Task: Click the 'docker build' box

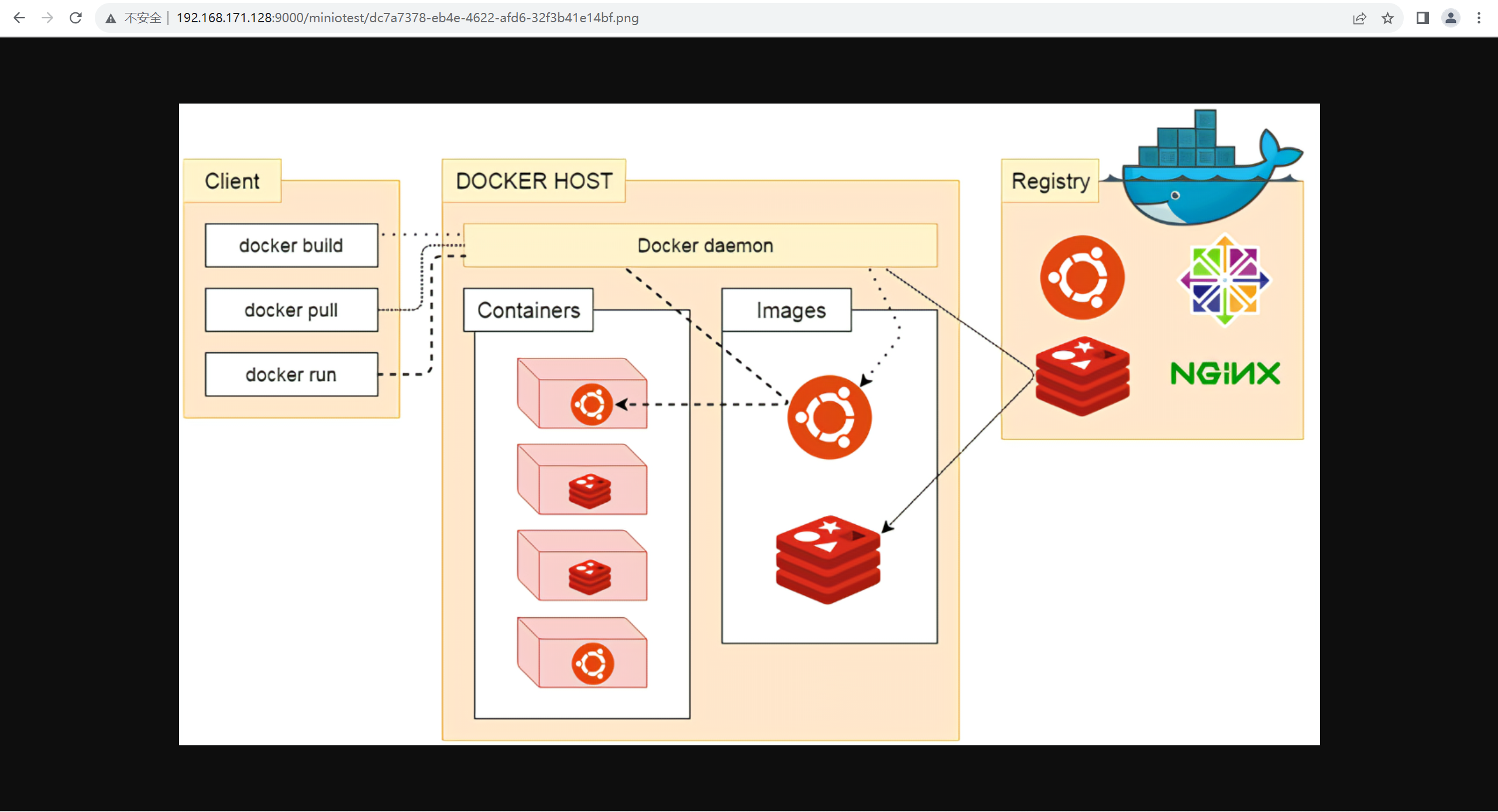Action: [x=291, y=245]
